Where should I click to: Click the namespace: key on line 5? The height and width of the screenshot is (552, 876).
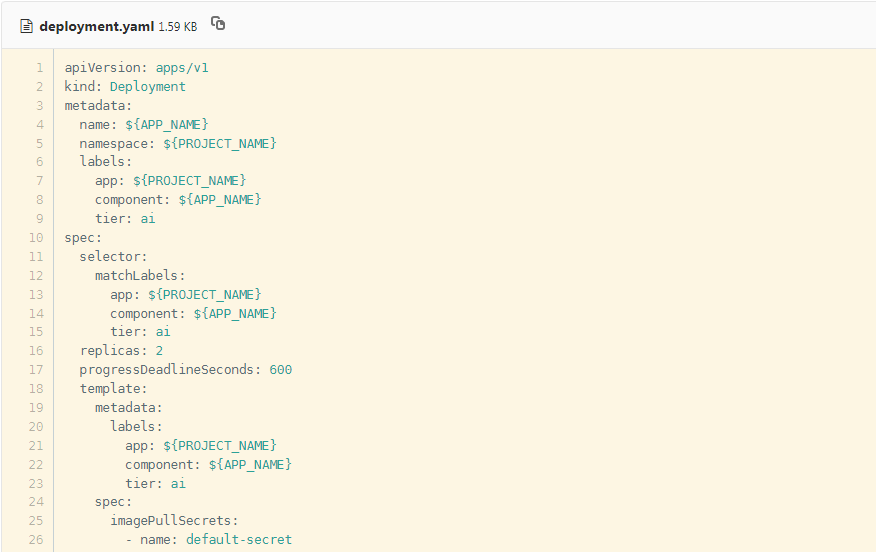[117, 144]
